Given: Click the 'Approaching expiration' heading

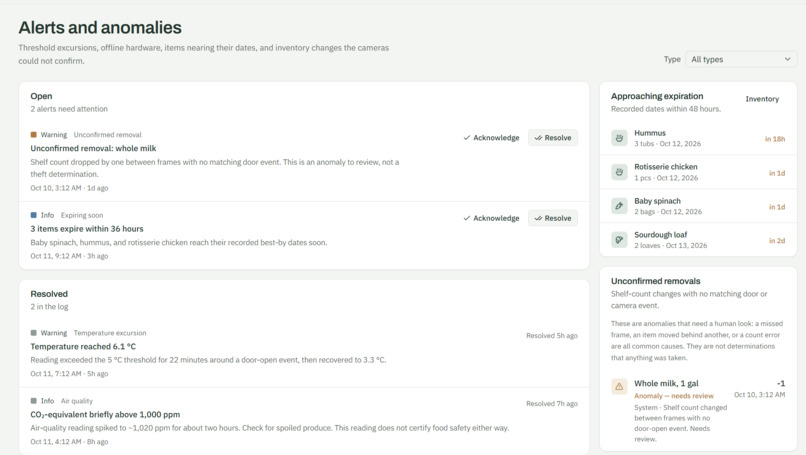Looking at the screenshot, I should 657,96.
